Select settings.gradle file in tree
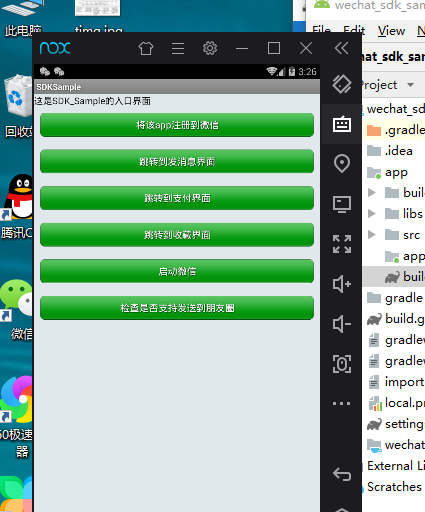 396,424
